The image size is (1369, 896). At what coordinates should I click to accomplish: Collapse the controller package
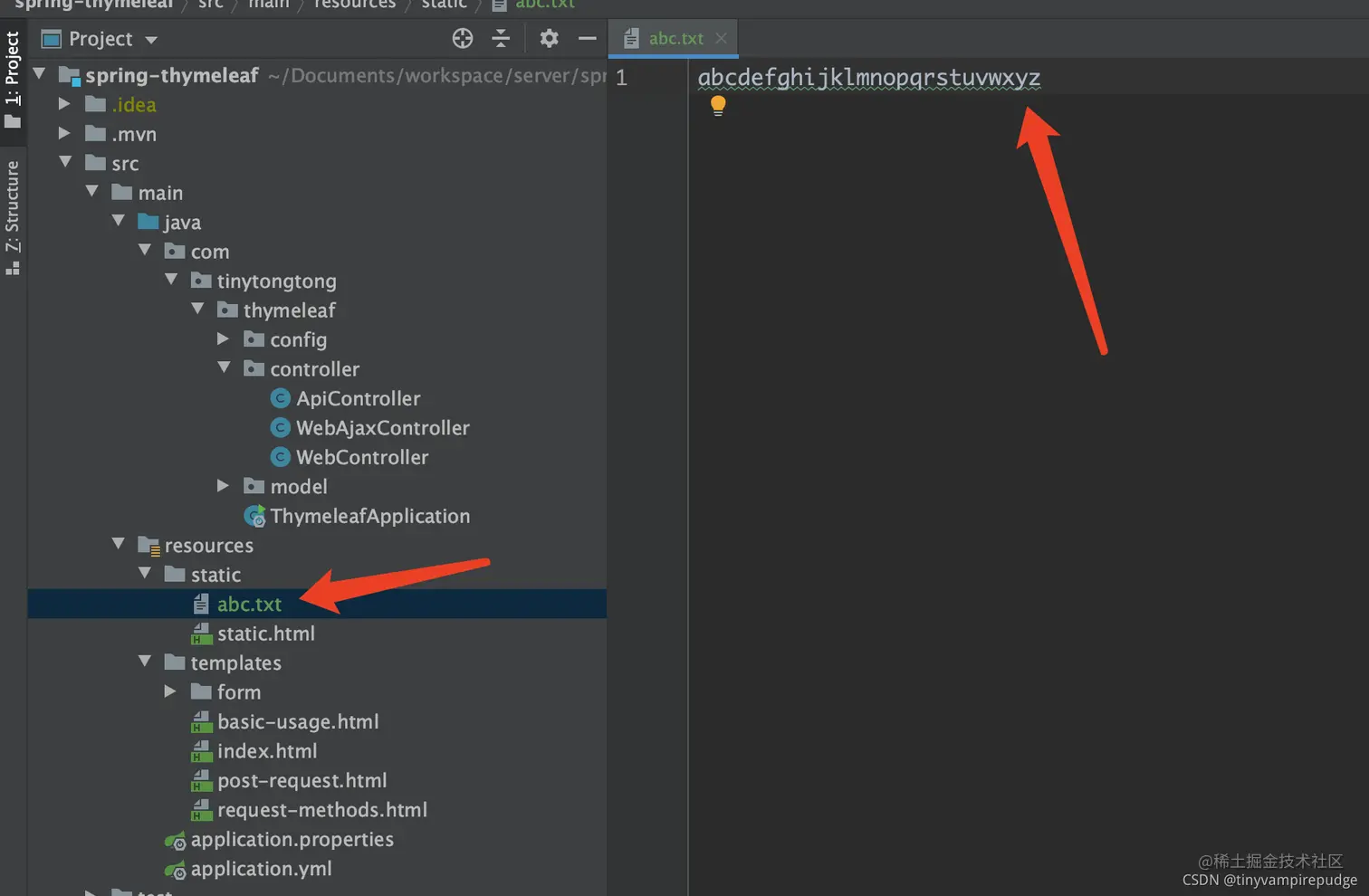pos(224,368)
